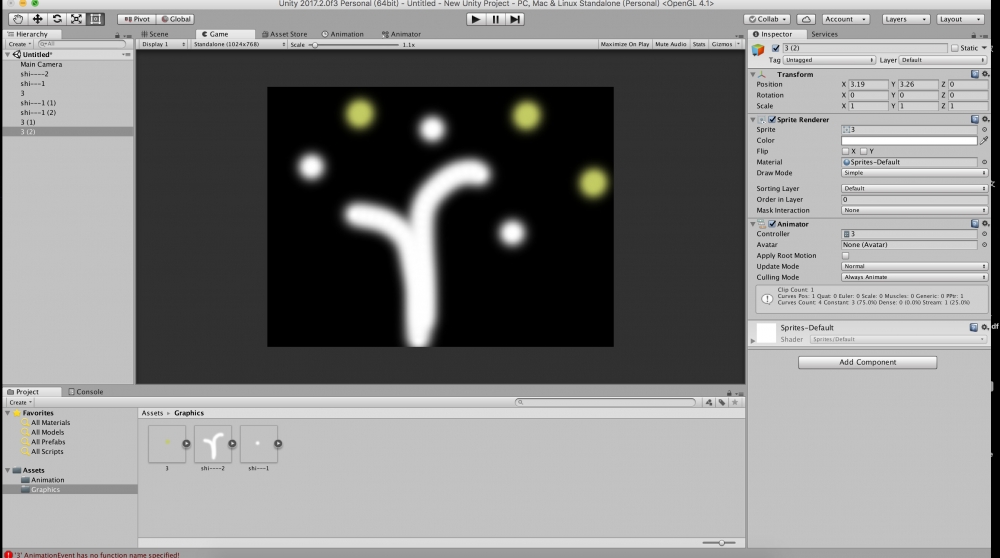This screenshot has height=558, width=1000.
Task: Select the Rotate tool
Action: point(56,19)
